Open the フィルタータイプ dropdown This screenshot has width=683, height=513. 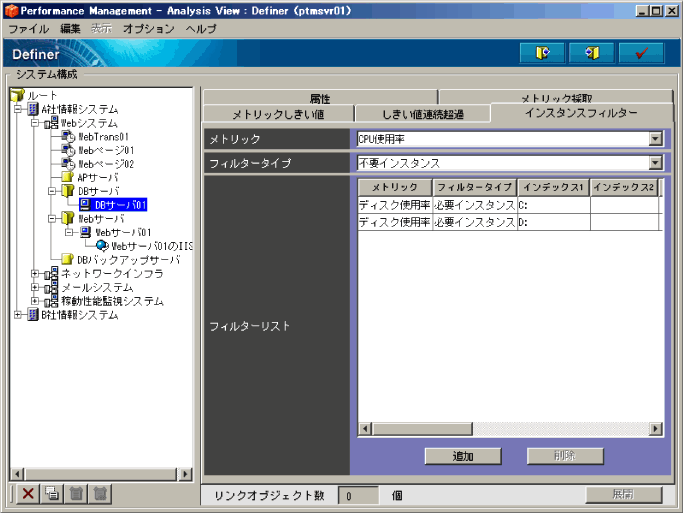pos(655,163)
